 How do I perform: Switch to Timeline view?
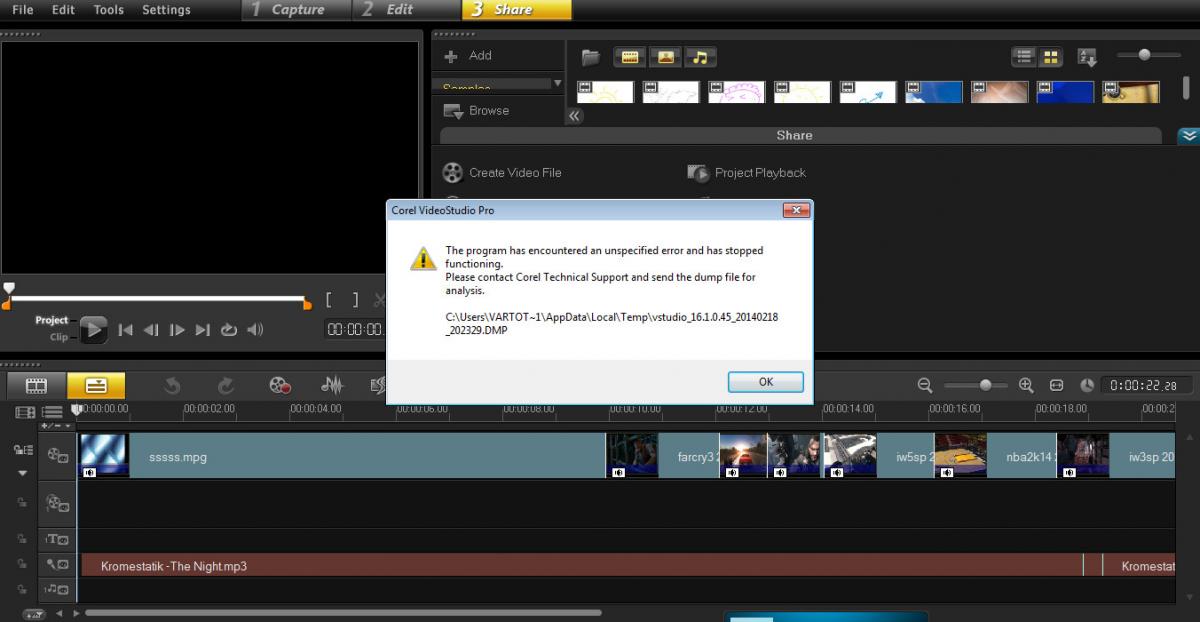(96, 385)
